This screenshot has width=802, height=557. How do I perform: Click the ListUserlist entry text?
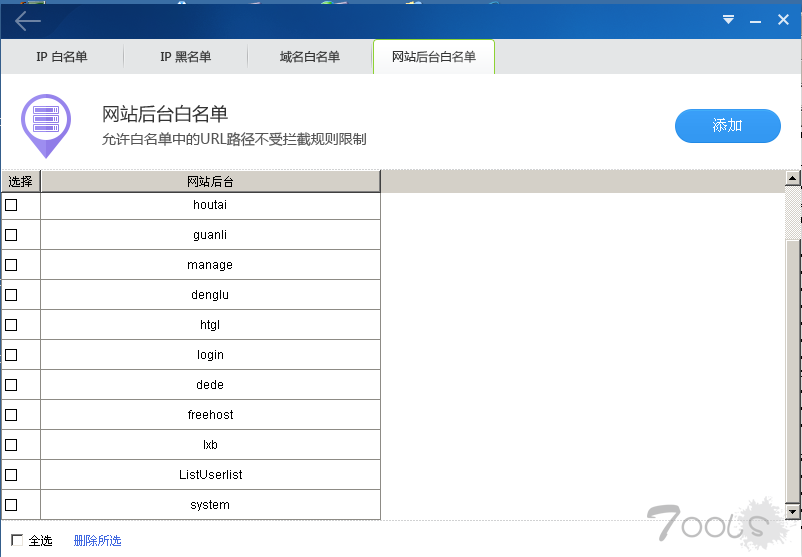(x=210, y=475)
